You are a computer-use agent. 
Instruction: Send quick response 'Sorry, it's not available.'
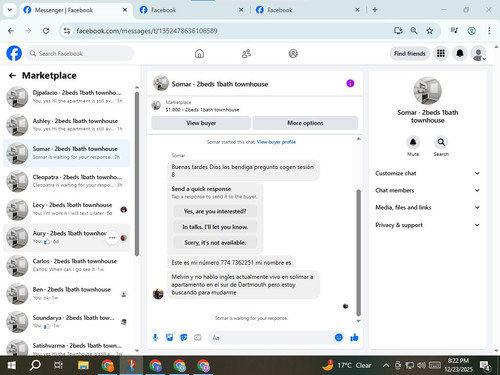point(215,242)
